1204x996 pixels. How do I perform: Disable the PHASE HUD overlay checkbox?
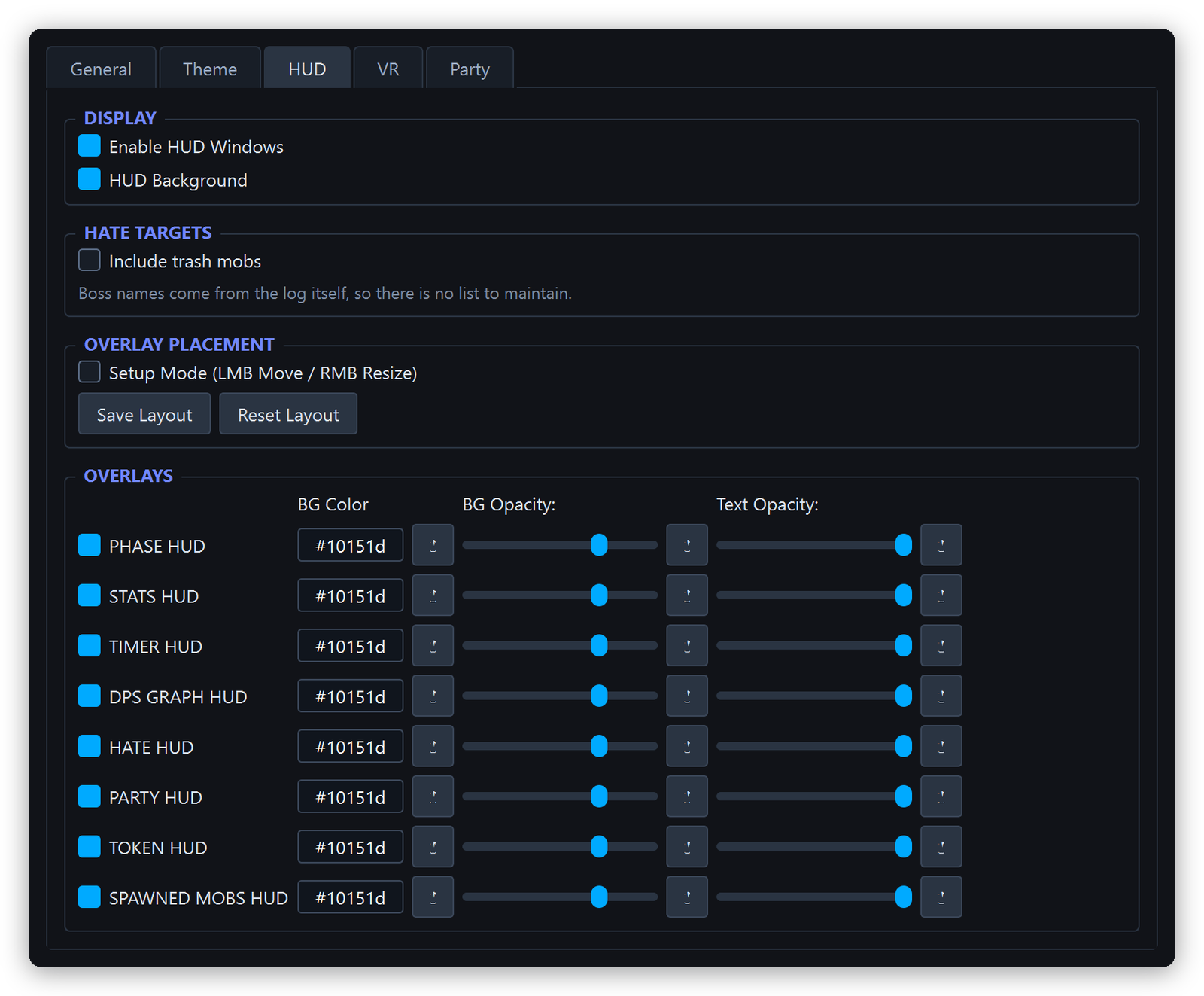coord(90,545)
